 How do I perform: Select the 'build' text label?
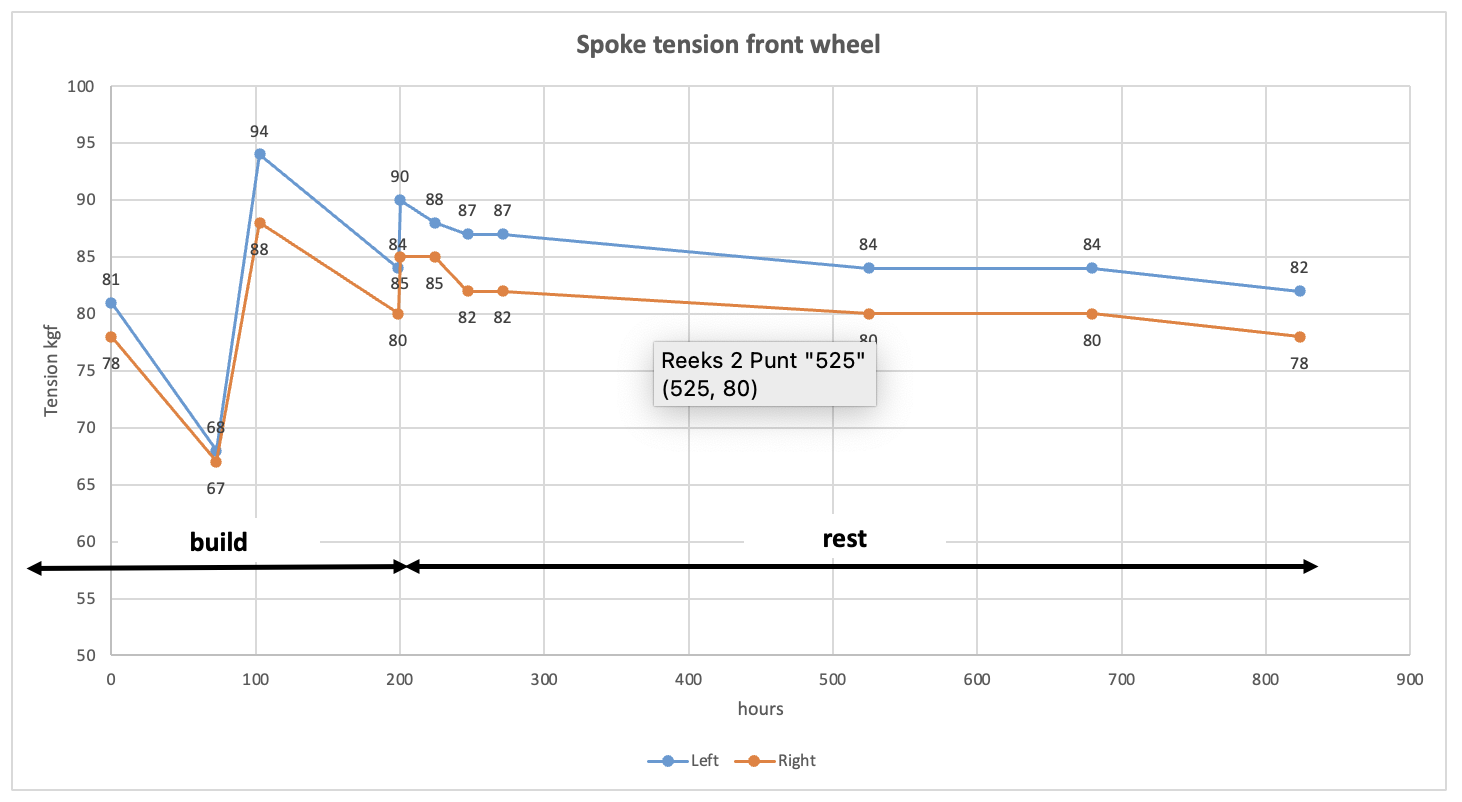pyautogui.click(x=219, y=541)
